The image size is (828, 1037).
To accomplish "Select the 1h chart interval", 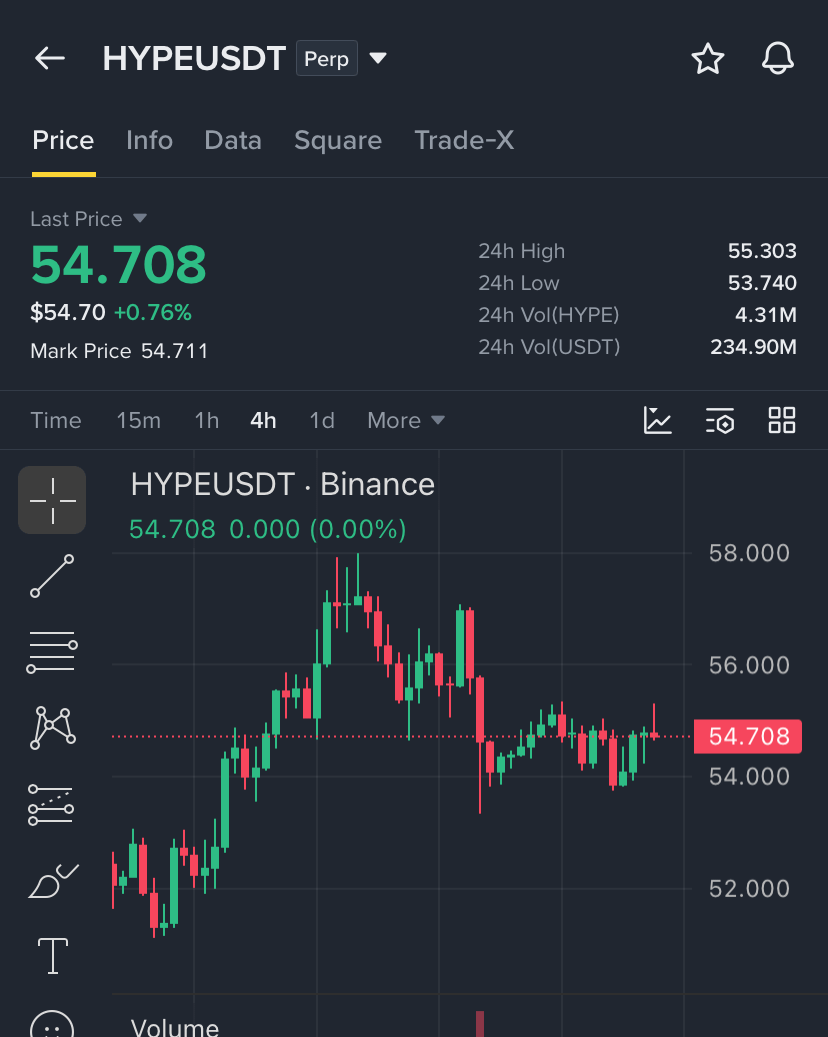I will click(207, 421).
